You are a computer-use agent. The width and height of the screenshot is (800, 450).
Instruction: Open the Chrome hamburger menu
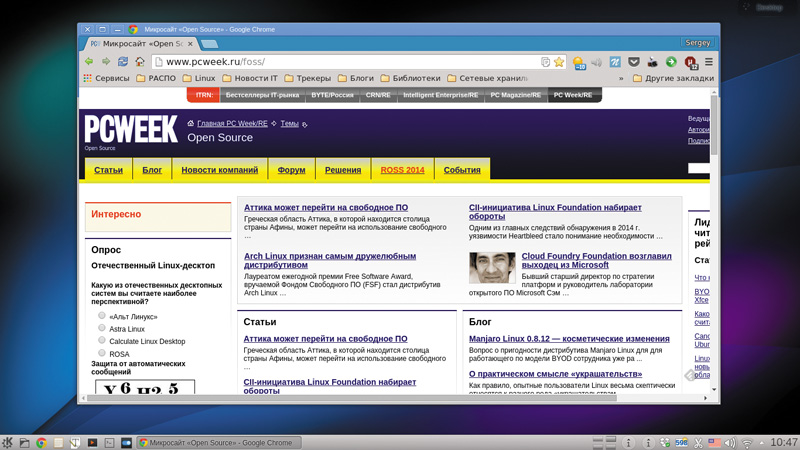click(709, 62)
